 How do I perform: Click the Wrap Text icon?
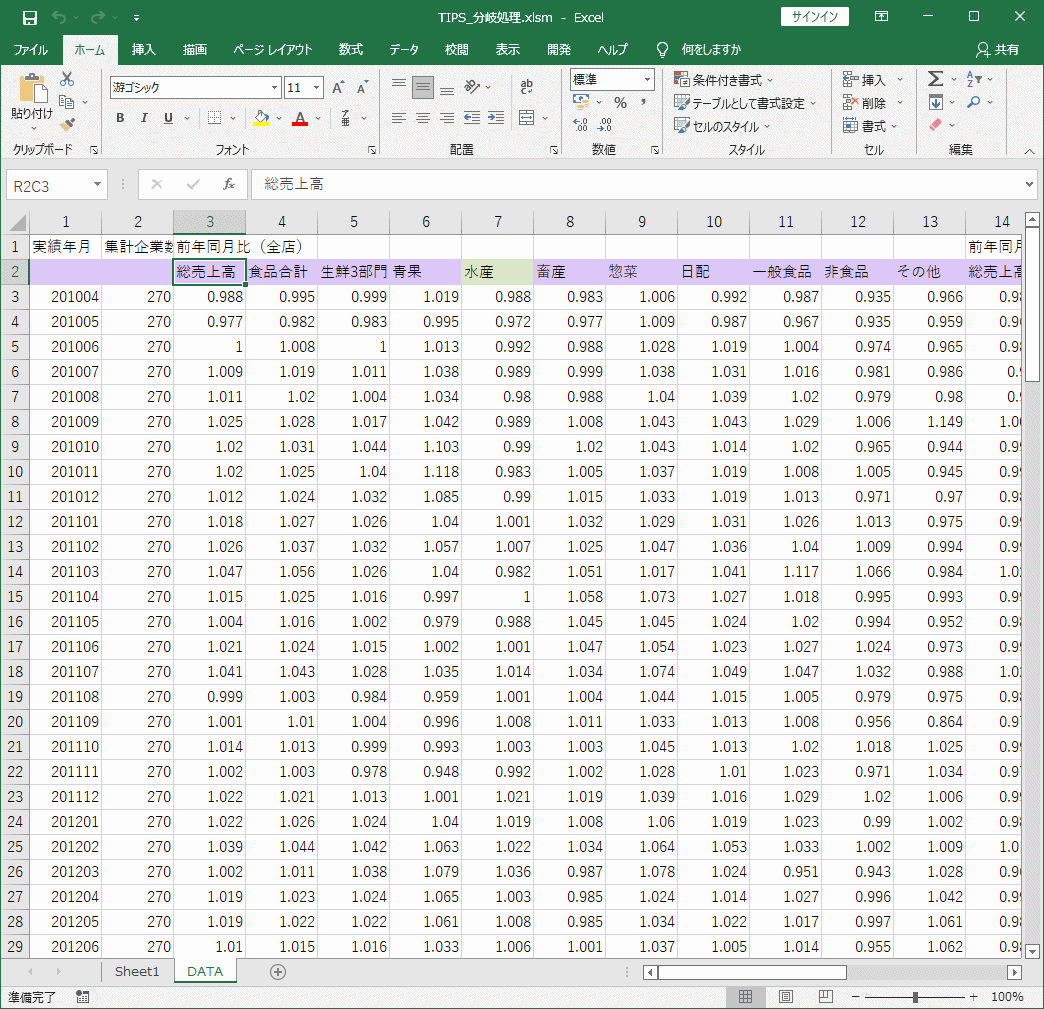tap(526, 87)
